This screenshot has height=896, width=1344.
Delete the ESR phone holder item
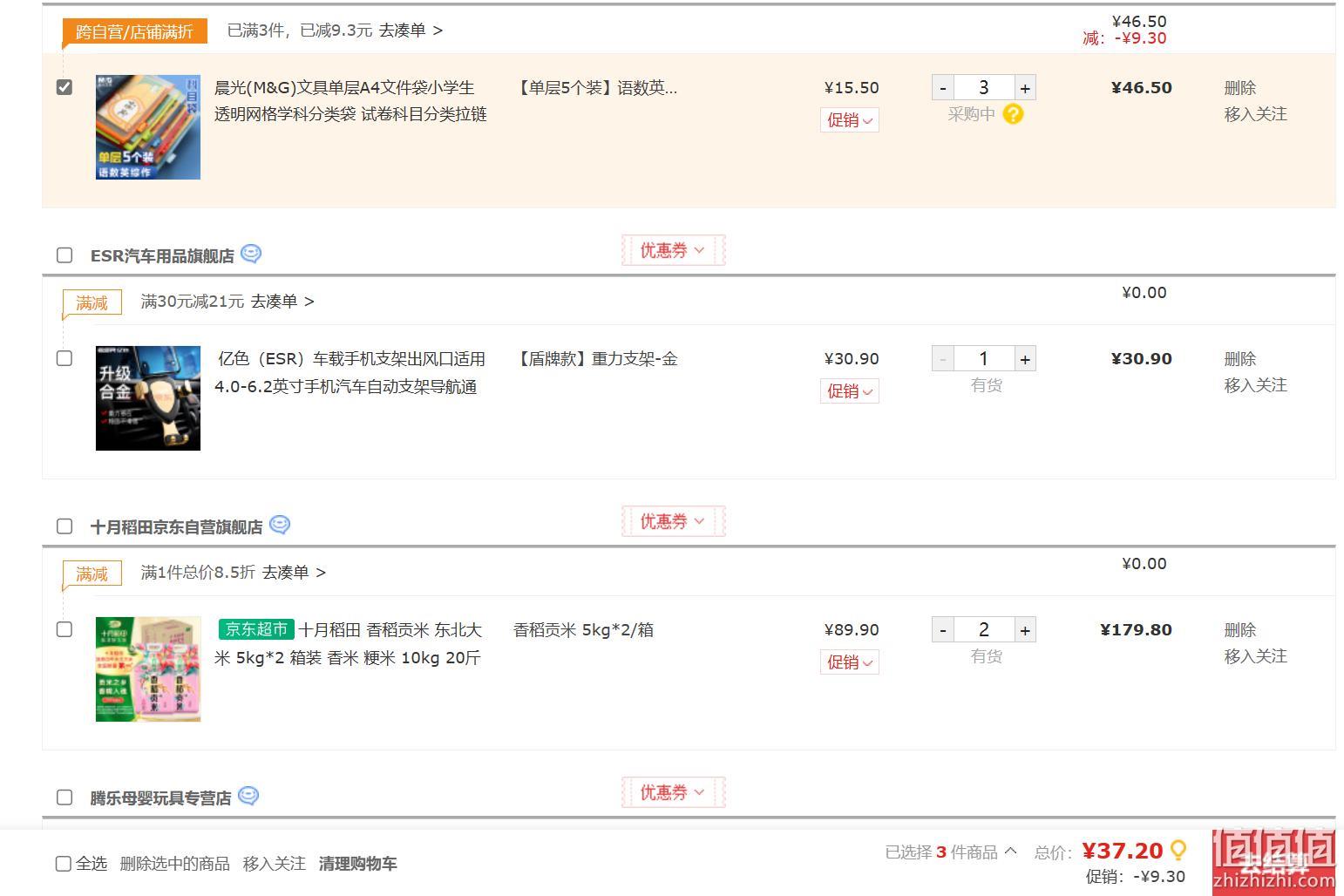coord(1239,359)
